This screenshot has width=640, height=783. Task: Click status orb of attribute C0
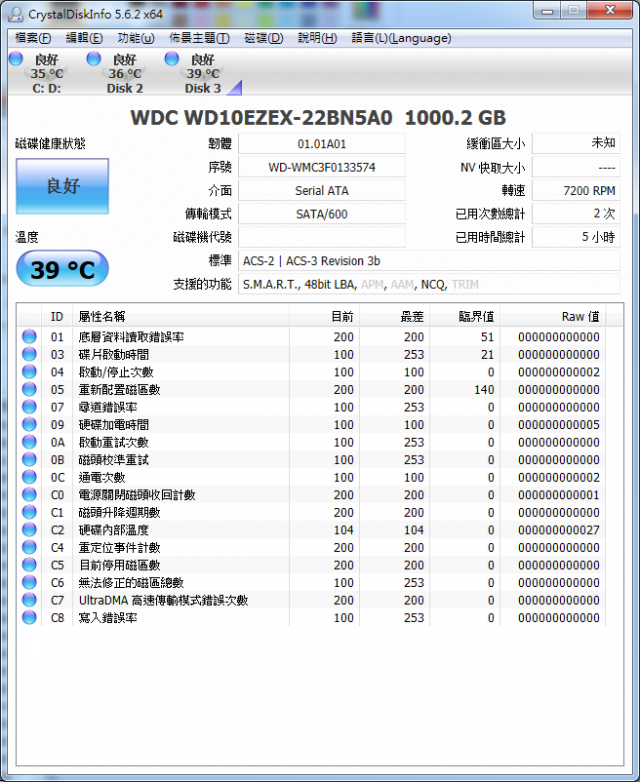click(29, 494)
